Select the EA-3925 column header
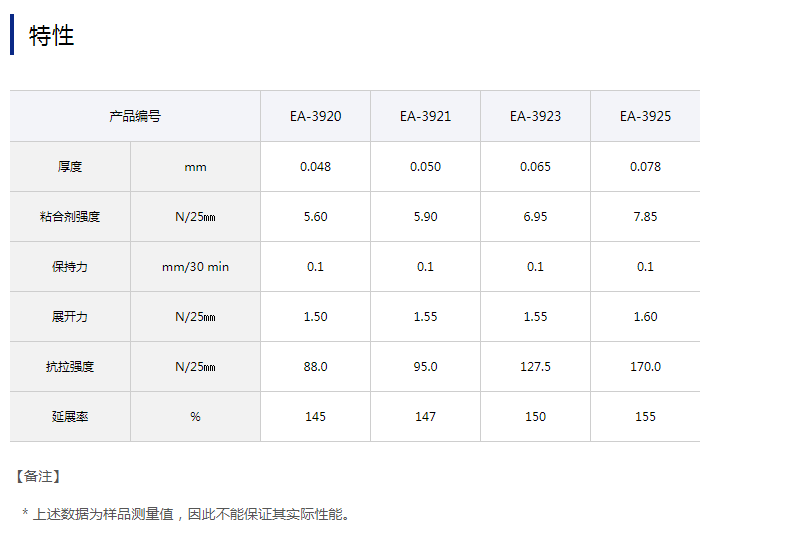This screenshot has width=805, height=545. tap(645, 116)
